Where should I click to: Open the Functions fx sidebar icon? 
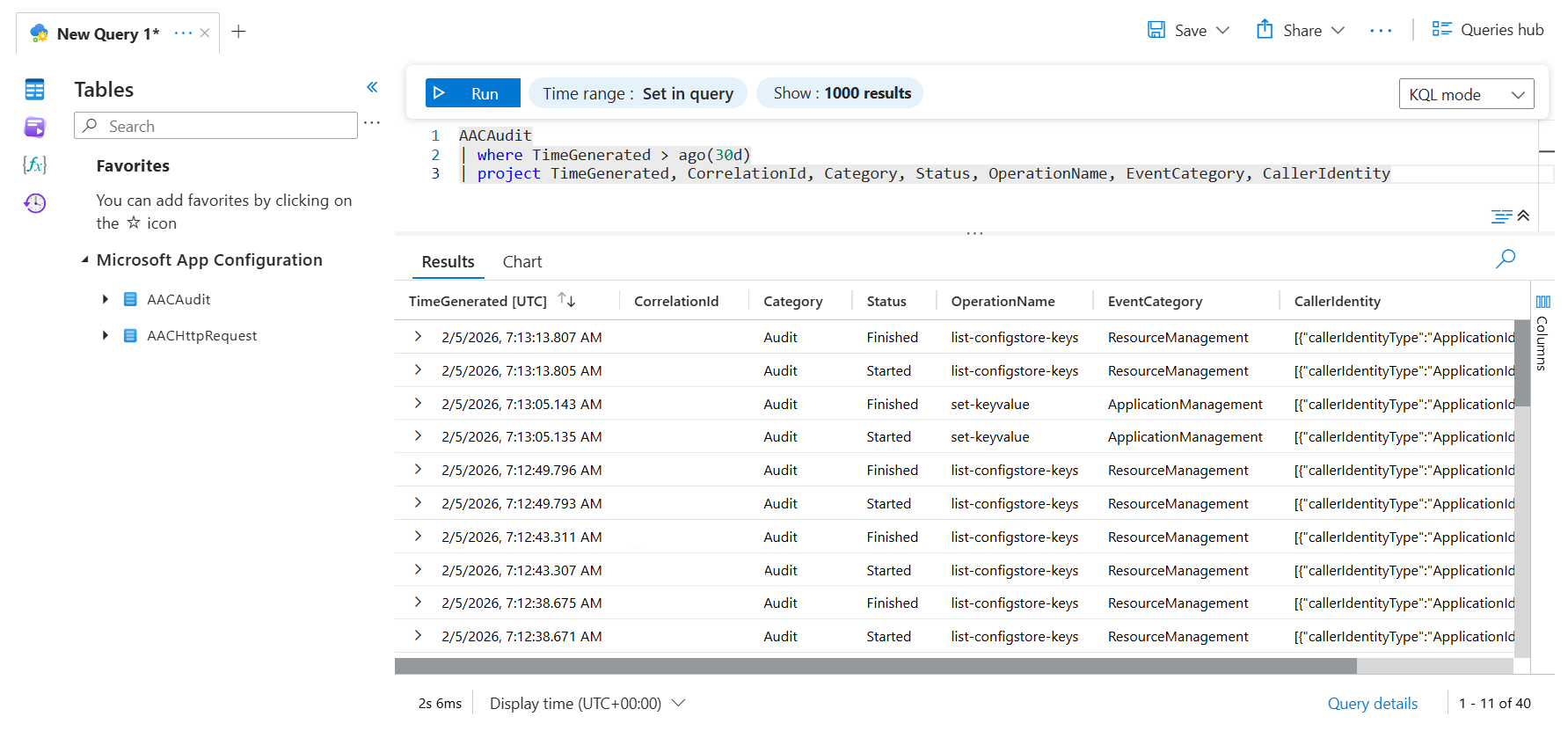pyautogui.click(x=34, y=164)
